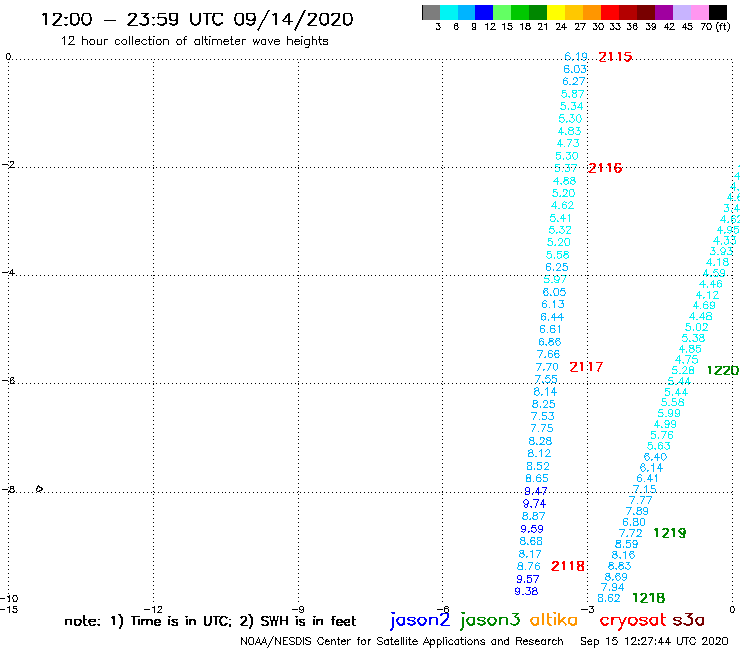Click the wave height value 9.38
Viewport: 740px width, 650px height.
pyautogui.click(x=526, y=591)
